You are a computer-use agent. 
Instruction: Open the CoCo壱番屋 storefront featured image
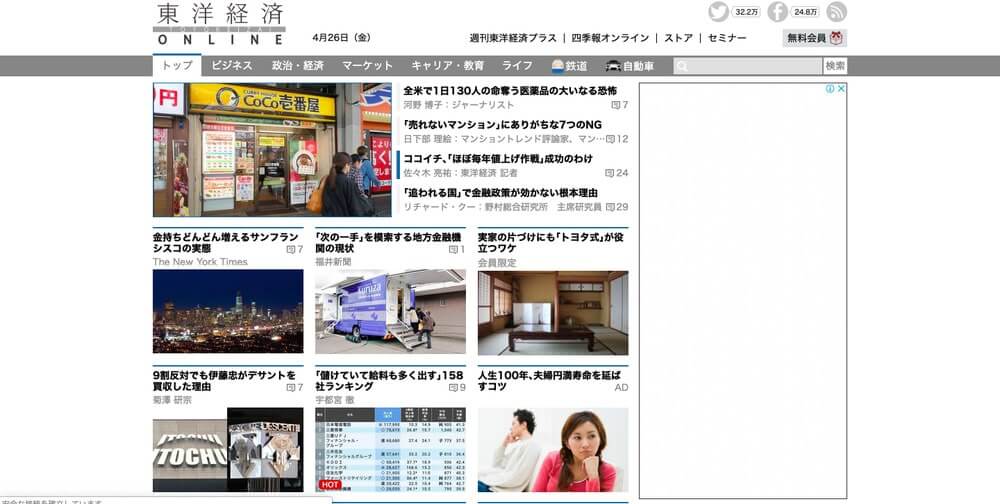[x=272, y=150]
